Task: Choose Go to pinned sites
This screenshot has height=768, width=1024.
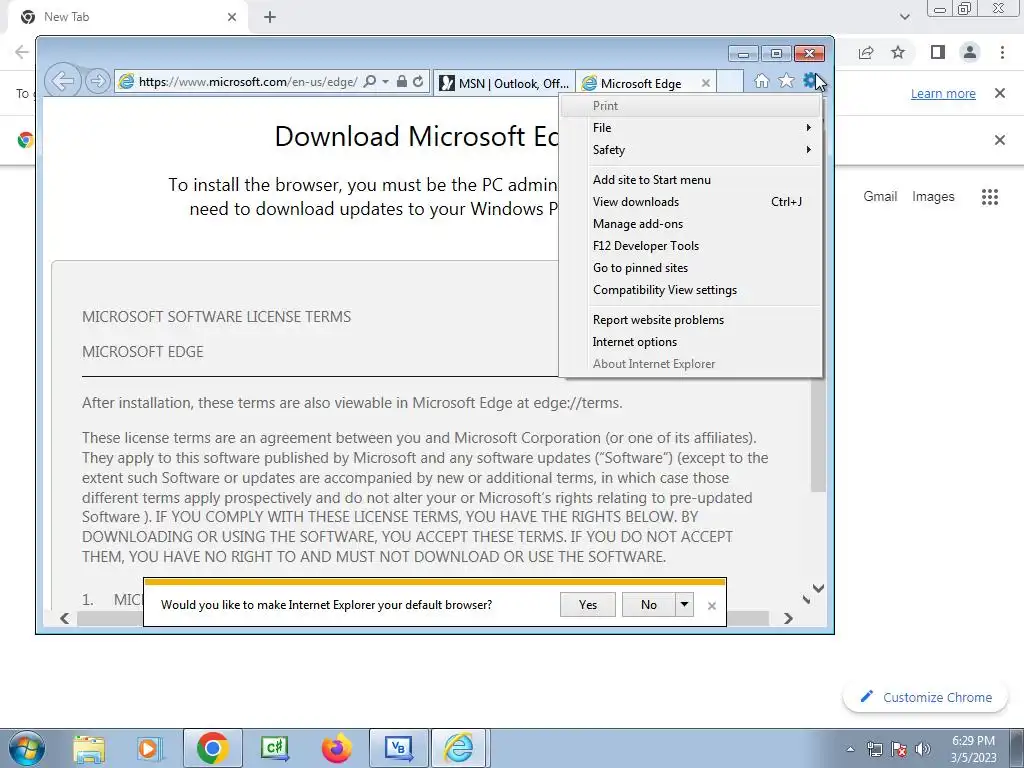Action: (690, 268)
